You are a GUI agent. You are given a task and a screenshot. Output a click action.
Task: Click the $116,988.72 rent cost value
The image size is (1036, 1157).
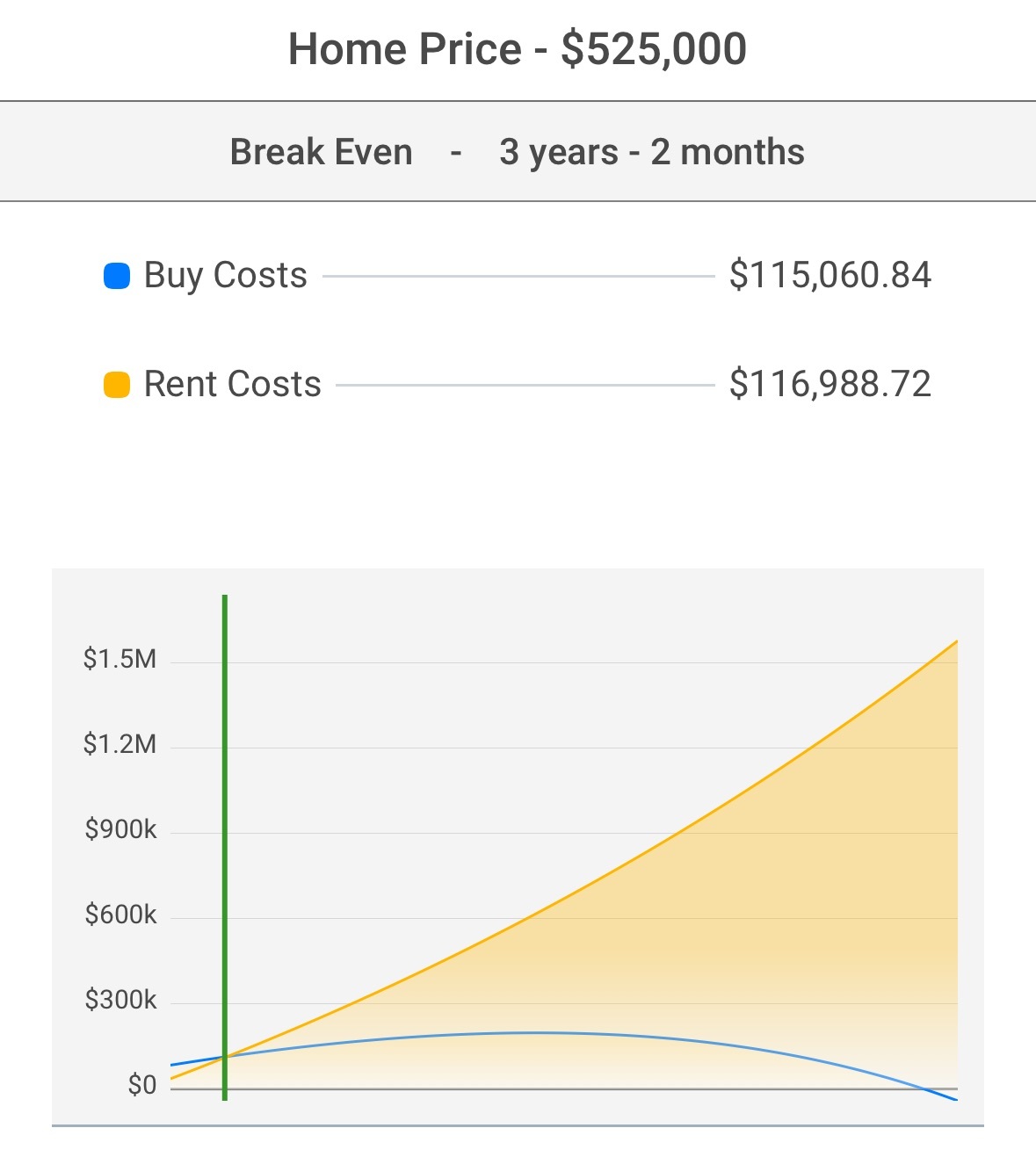tap(830, 385)
